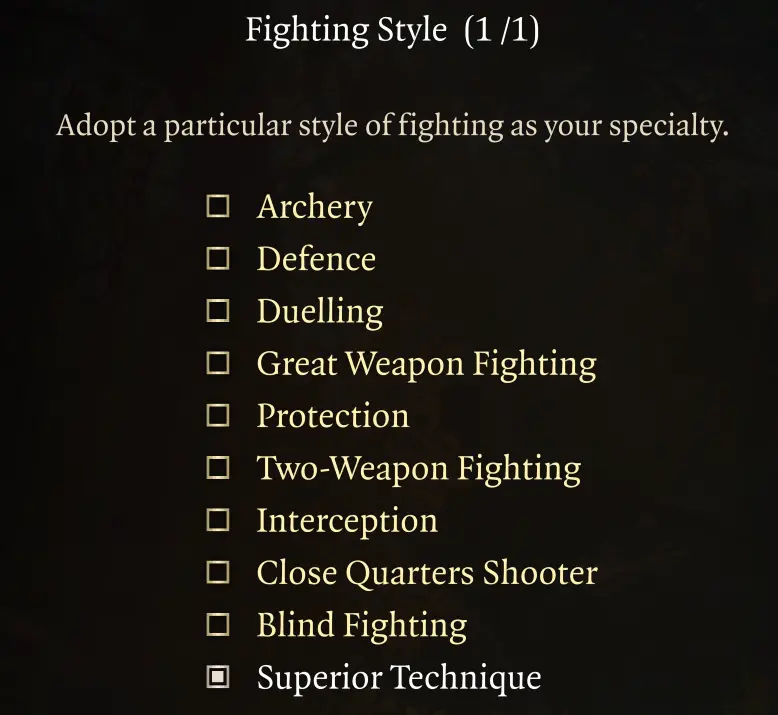Viewport: 778px width, 715px height.
Task: Pick the Interception label
Action: (x=347, y=522)
